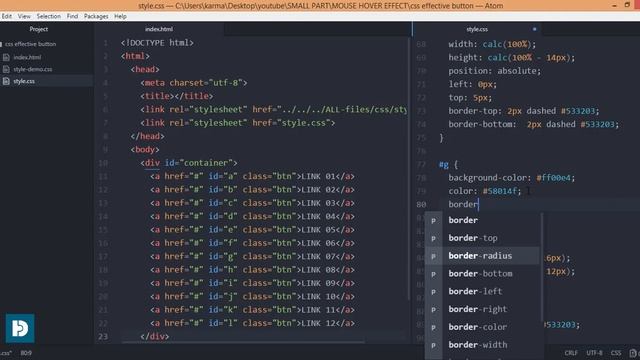Click the property badge beside border-color suggestion
This screenshot has height=360, width=640.
click(433, 327)
